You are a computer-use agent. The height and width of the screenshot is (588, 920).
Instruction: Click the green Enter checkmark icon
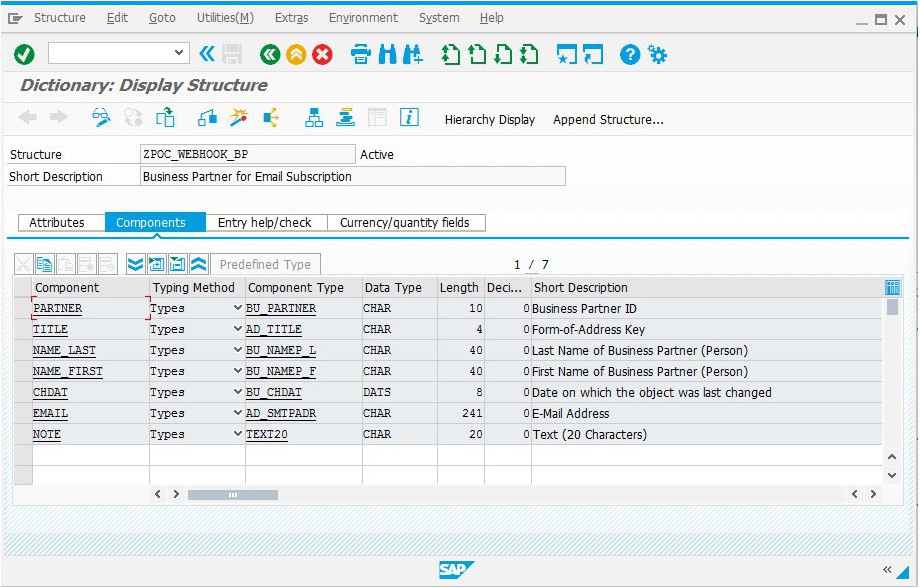(x=24, y=55)
